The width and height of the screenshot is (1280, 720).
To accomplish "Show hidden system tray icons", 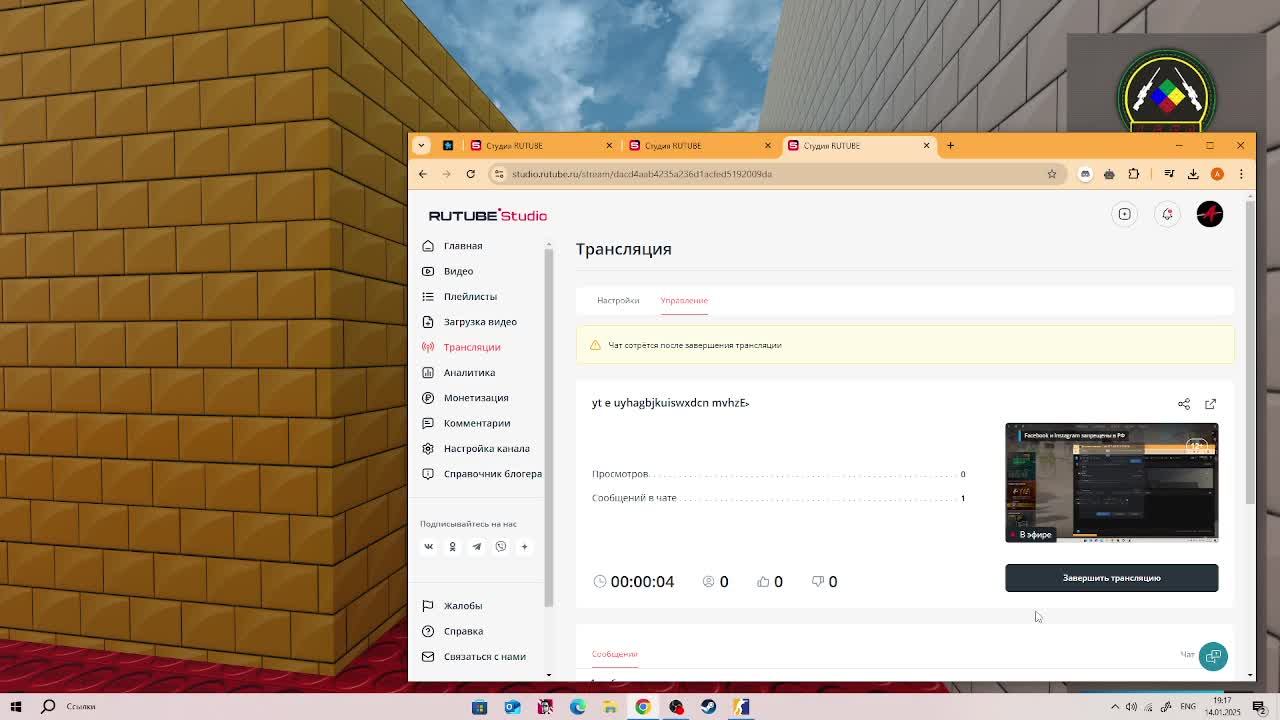I will click(1115, 706).
